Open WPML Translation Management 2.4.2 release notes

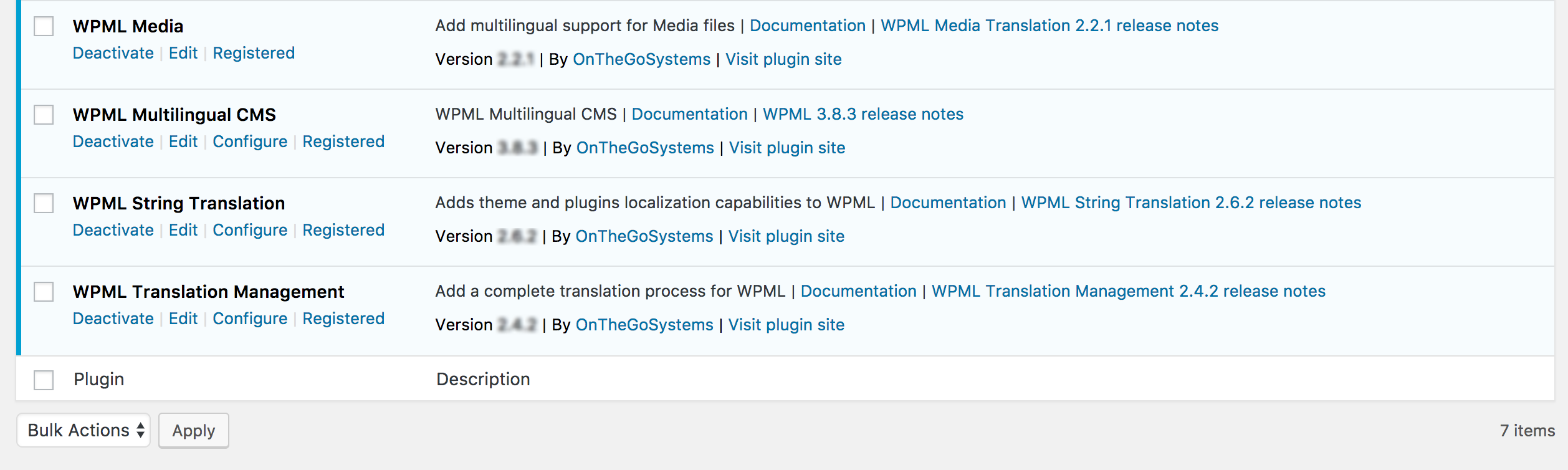pyautogui.click(x=1129, y=291)
